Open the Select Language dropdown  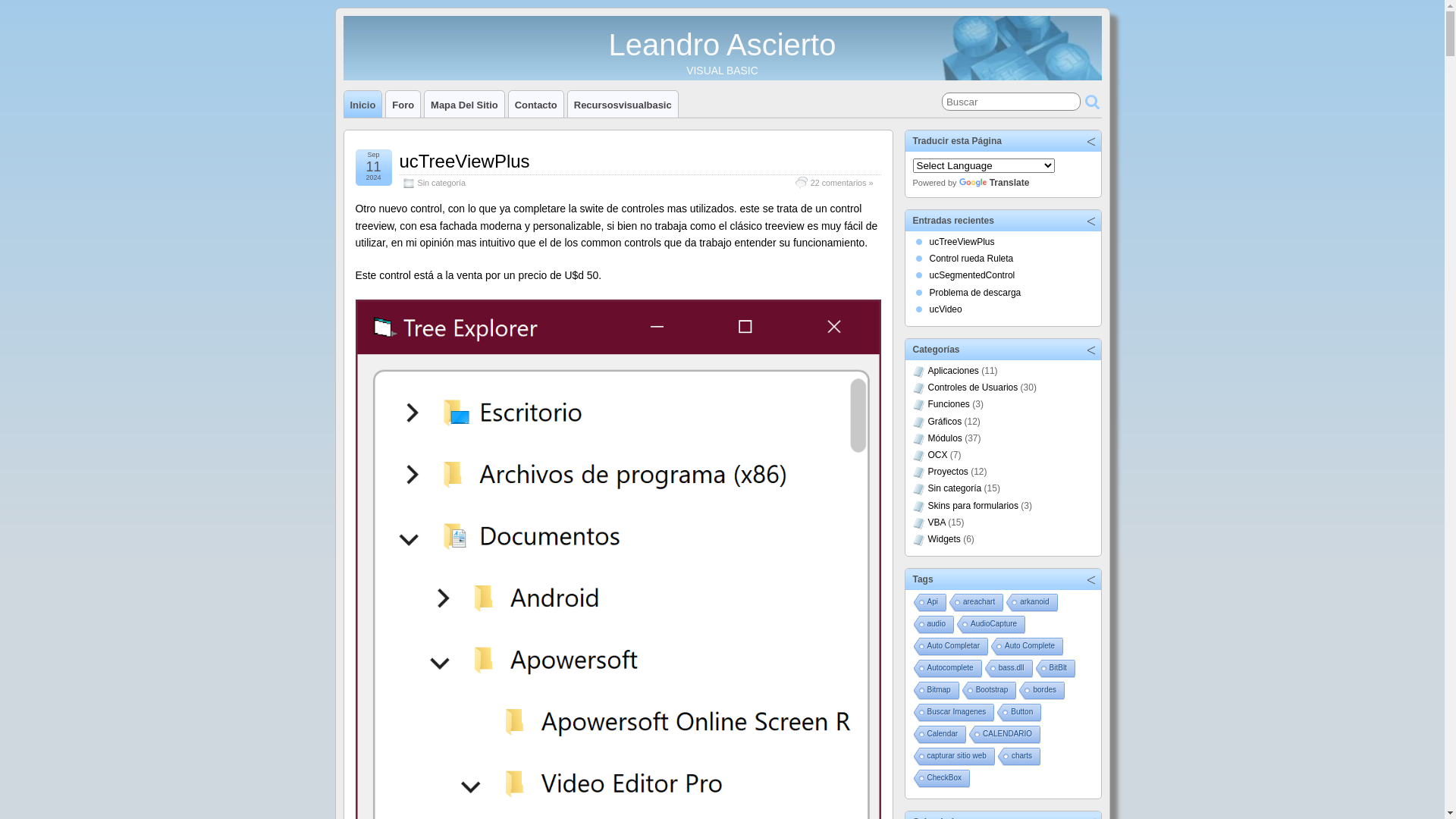[983, 165]
